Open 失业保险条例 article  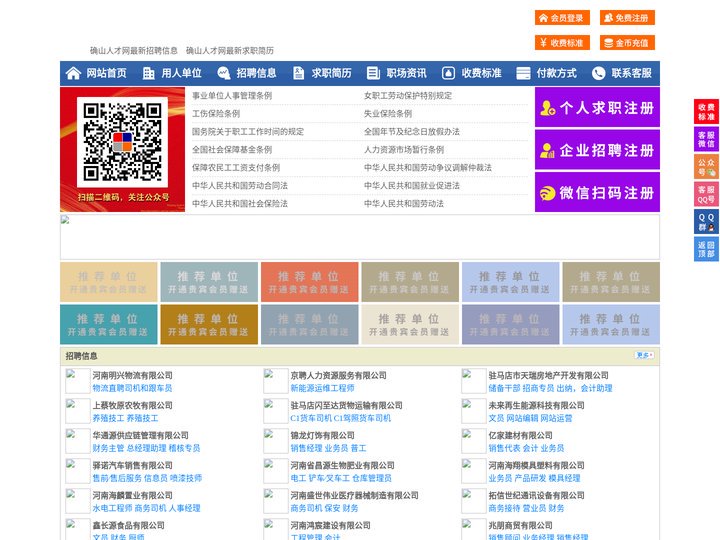(x=388, y=113)
